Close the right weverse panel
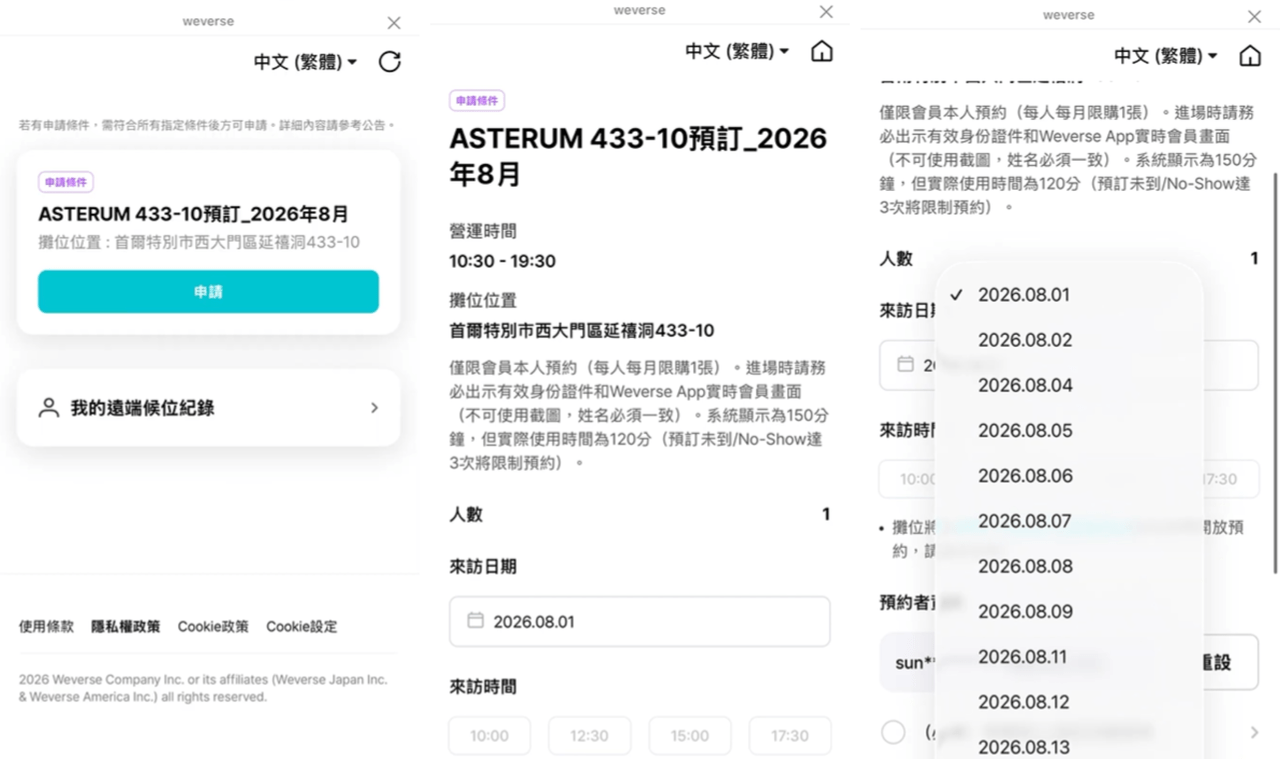Screen dimensions: 1280x759 1254,17
